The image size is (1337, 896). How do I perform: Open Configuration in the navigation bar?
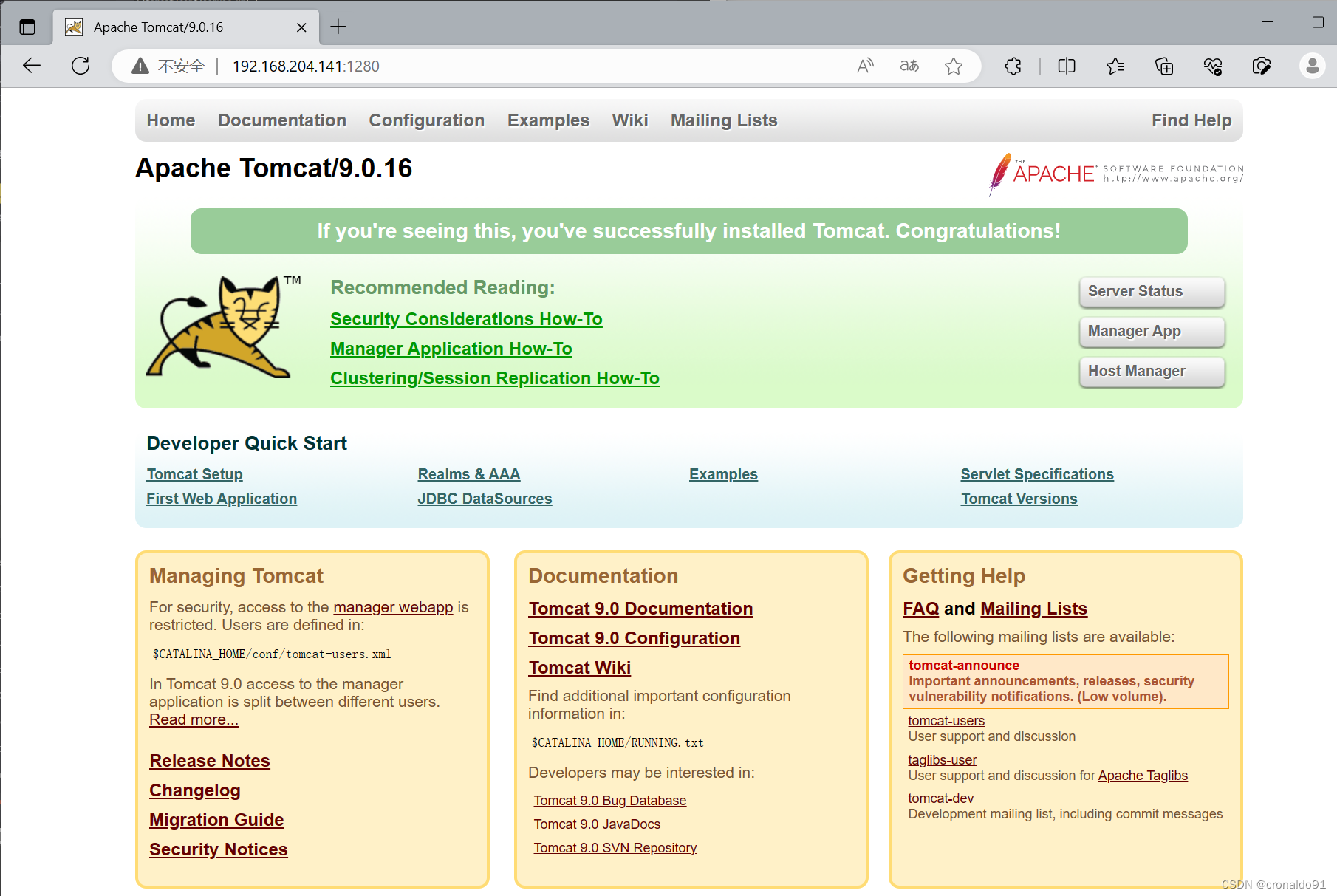click(x=427, y=120)
